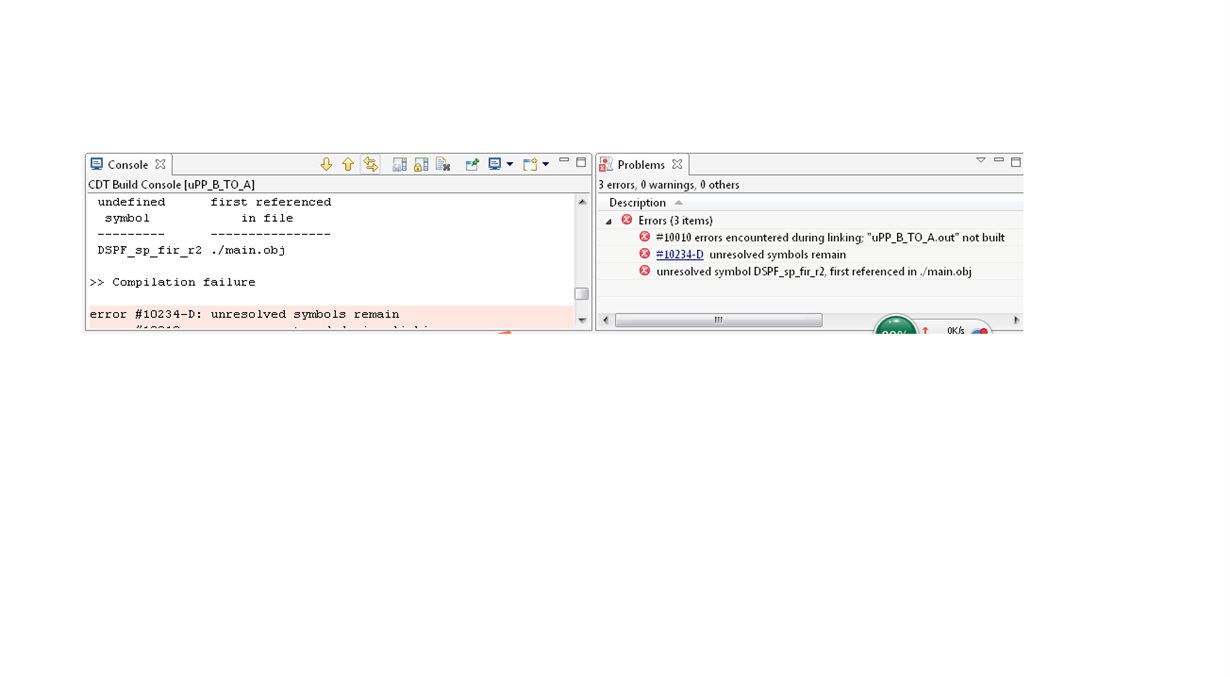Viewport: 1230px width, 677px height.
Task: Click console vertical scrollbar down arrow
Action: coord(582,320)
